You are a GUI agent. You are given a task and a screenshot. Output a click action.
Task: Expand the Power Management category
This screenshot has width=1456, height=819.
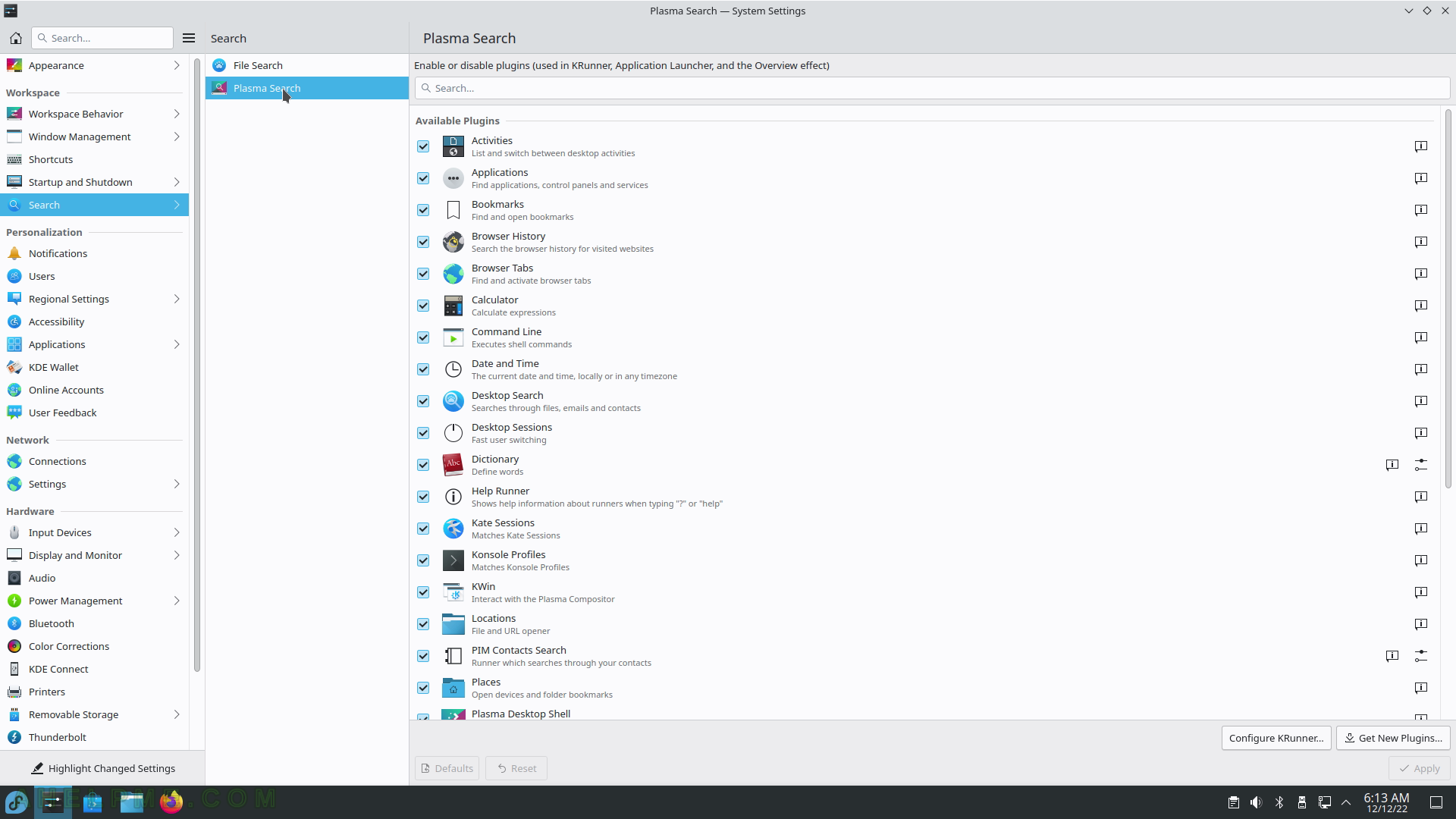click(x=94, y=601)
